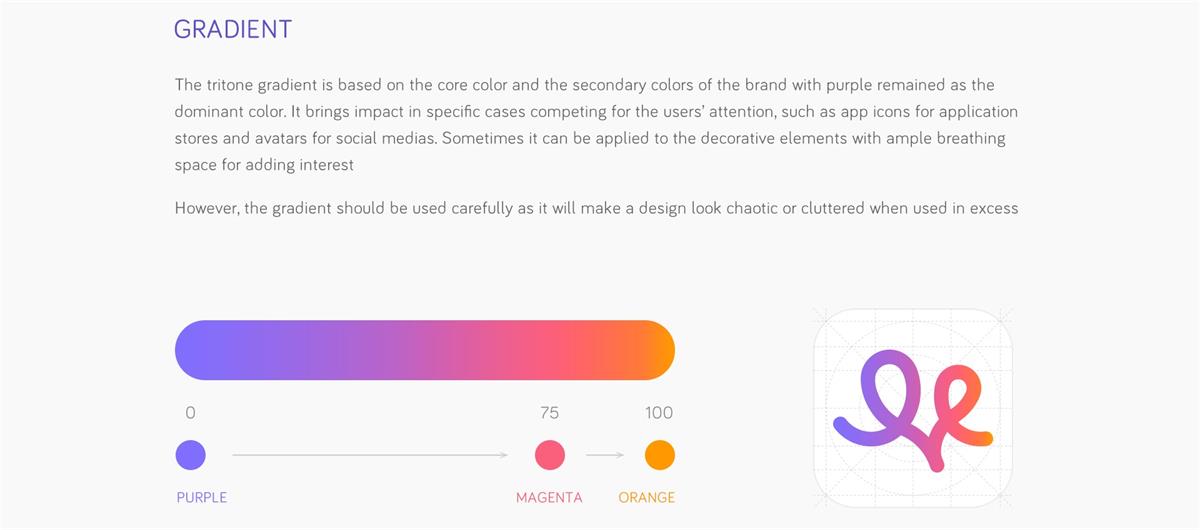
Task: Click the PURPLE label text
Action: (201, 497)
